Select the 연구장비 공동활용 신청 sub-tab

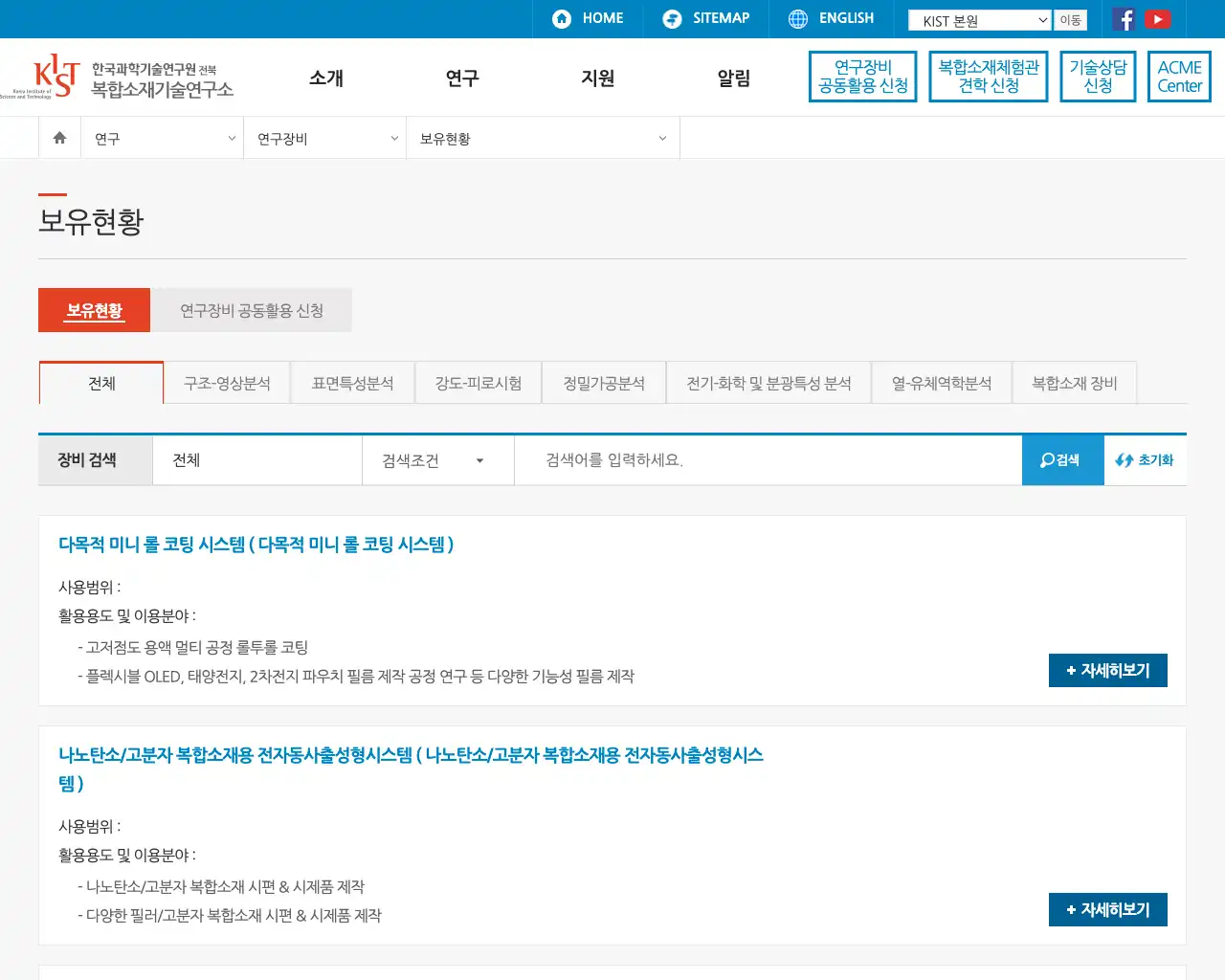pos(252,310)
